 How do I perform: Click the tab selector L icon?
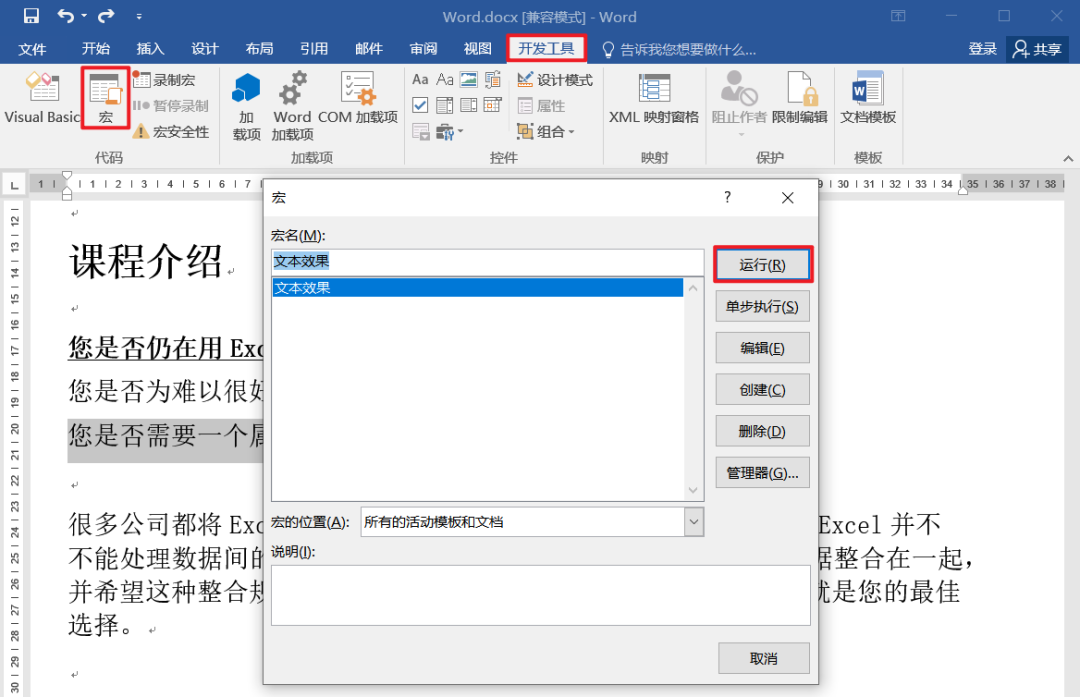coord(14,185)
